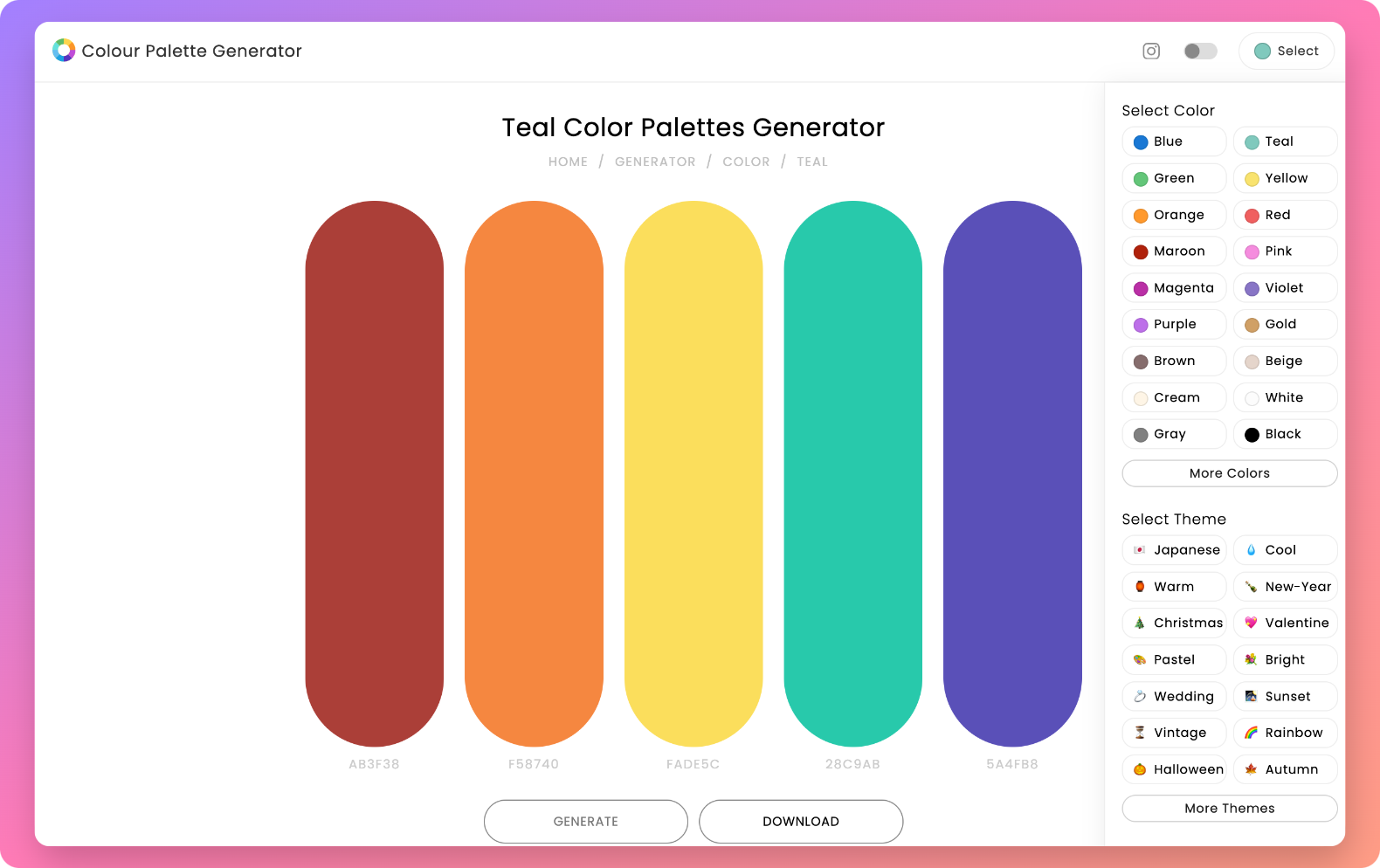Open the Select color dropdown
This screenshot has width=1380, height=868.
coord(1286,51)
